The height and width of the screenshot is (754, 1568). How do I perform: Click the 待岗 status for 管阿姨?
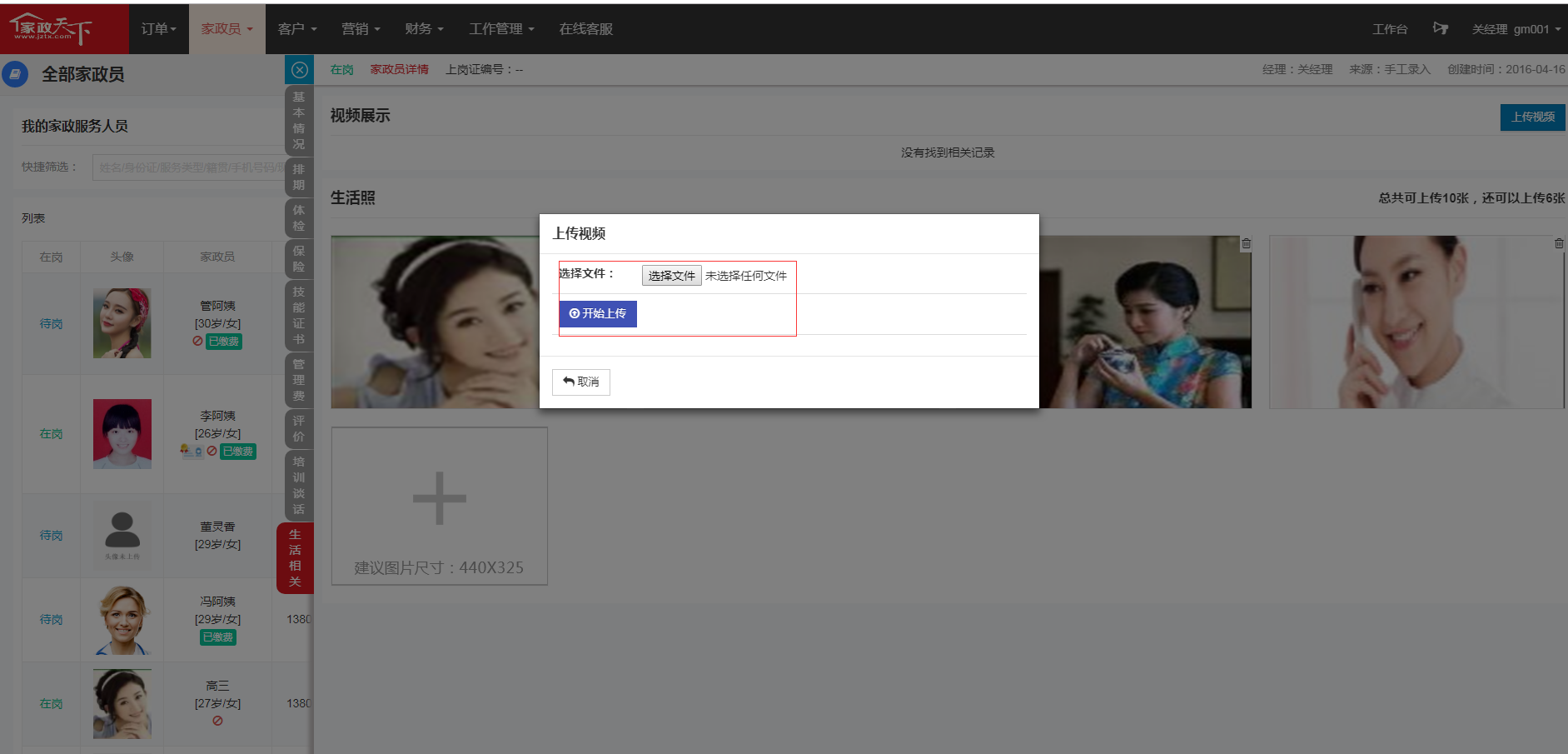51,324
